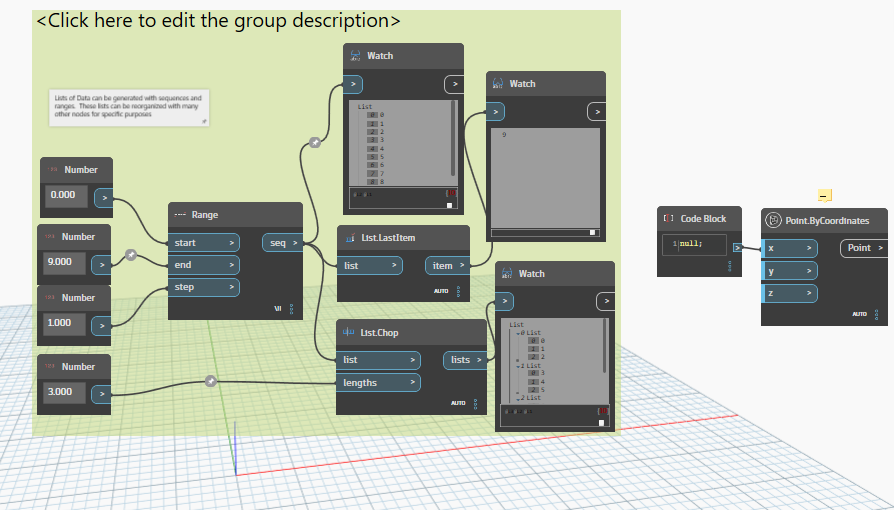Click the 'Point' output port
Viewport: 894px width, 510px height.
tap(864, 248)
